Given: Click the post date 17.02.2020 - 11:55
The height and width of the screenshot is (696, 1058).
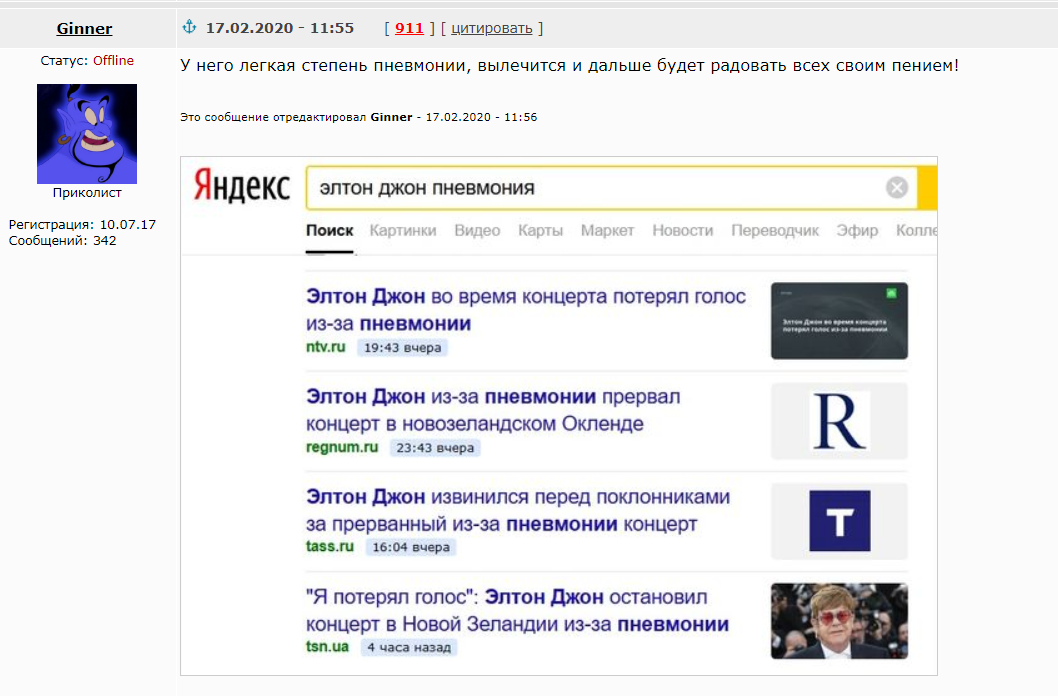Looking at the screenshot, I should [x=279, y=28].
